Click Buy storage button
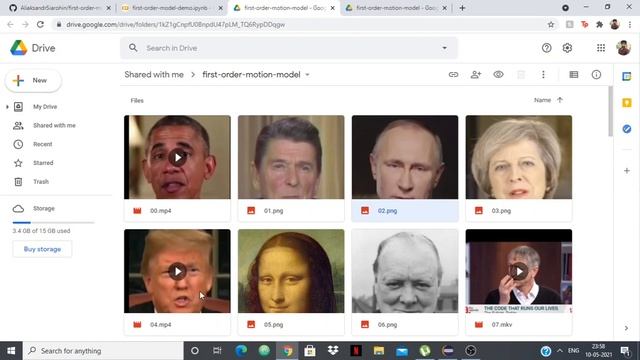 pyautogui.click(x=42, y=249)
